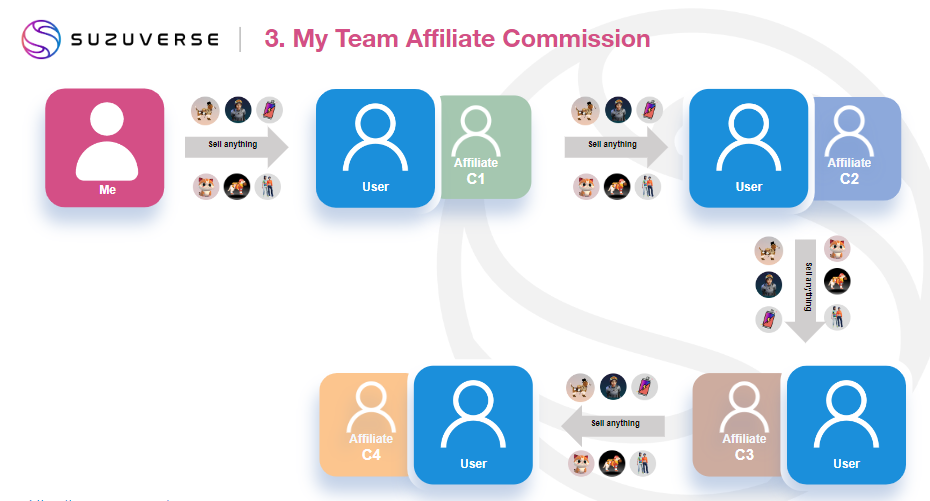
Task: Select the spray can avatar above the first arrow
Action: [268, 109]
